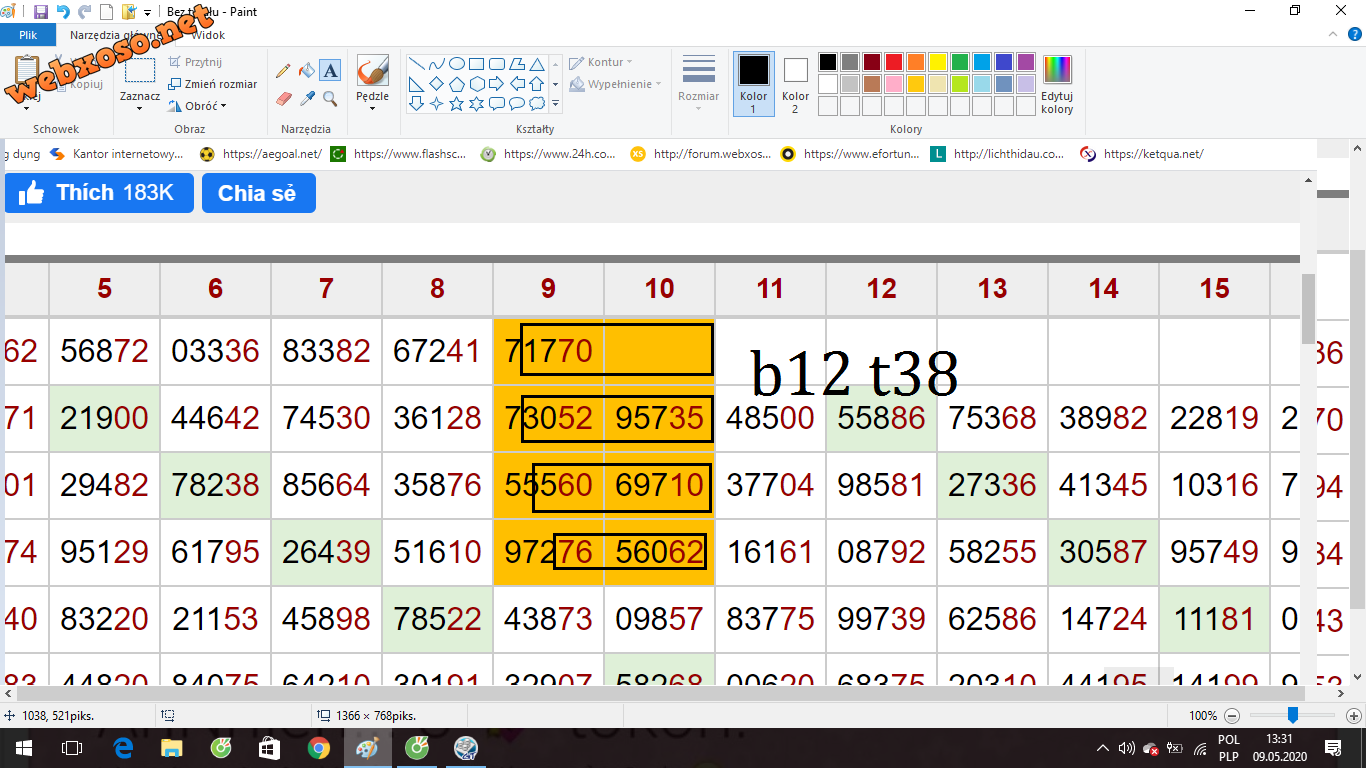Select the triangle shape
The height and width of the screenshot is (768, 1366).
(x=537, y=63)
